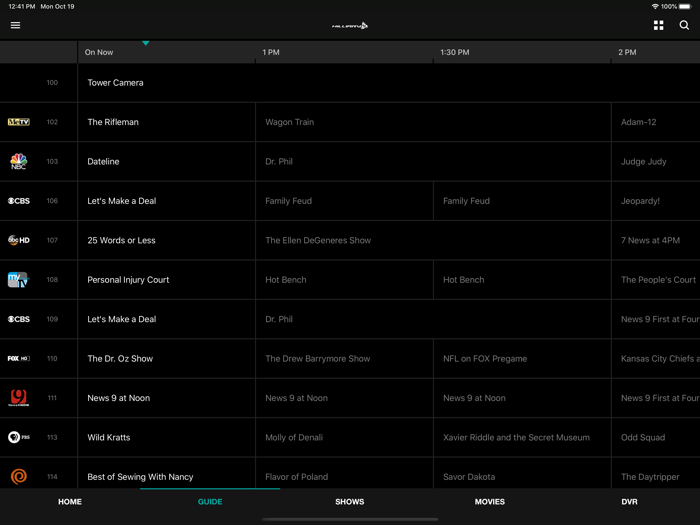700x525 pixels.
Task: Open the hamburger menu
Action: pos(15,25)
